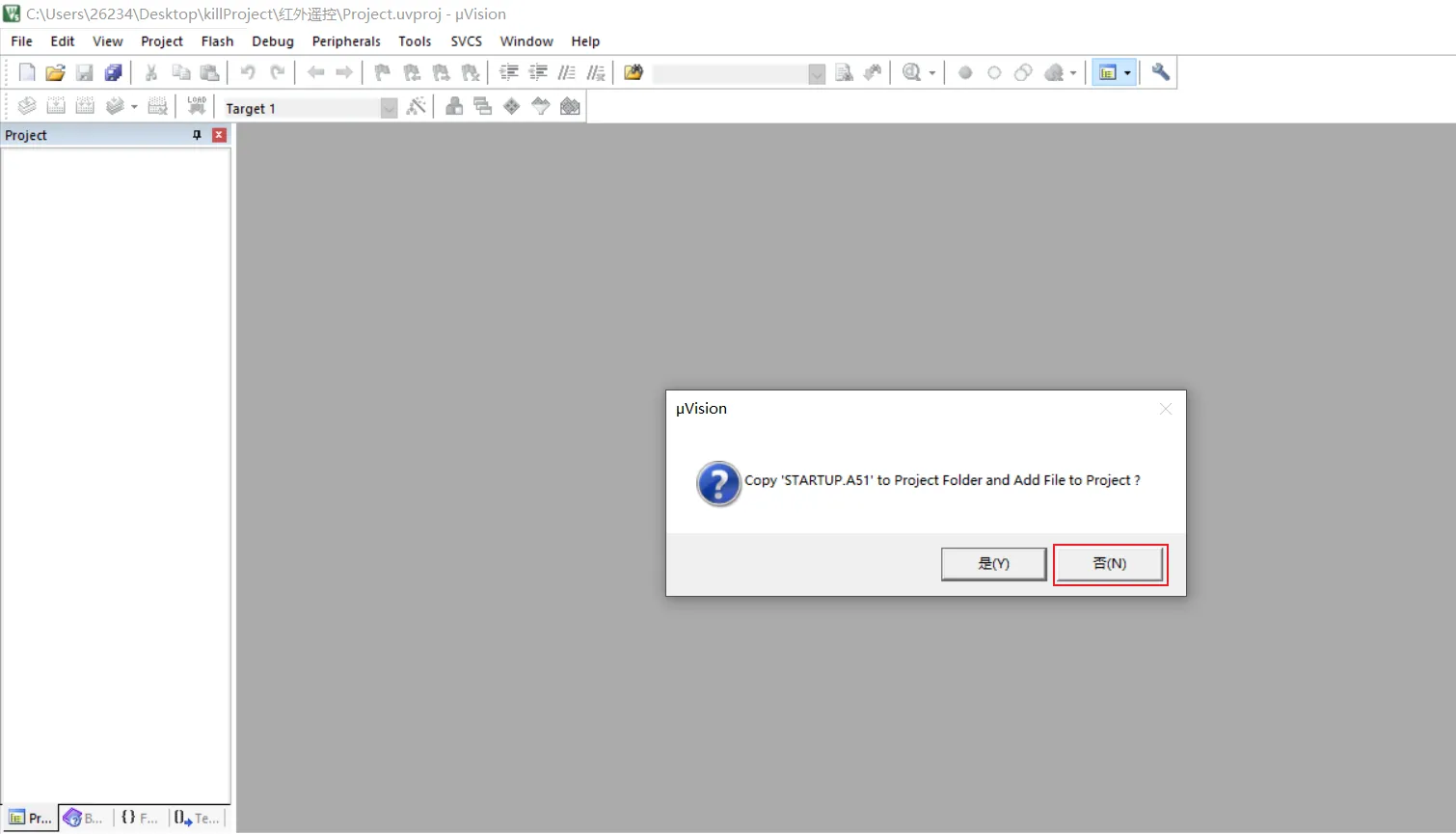Click the Select Software Packs icon
This screenshot has height=834, width=1456.
tap(541, 106)
